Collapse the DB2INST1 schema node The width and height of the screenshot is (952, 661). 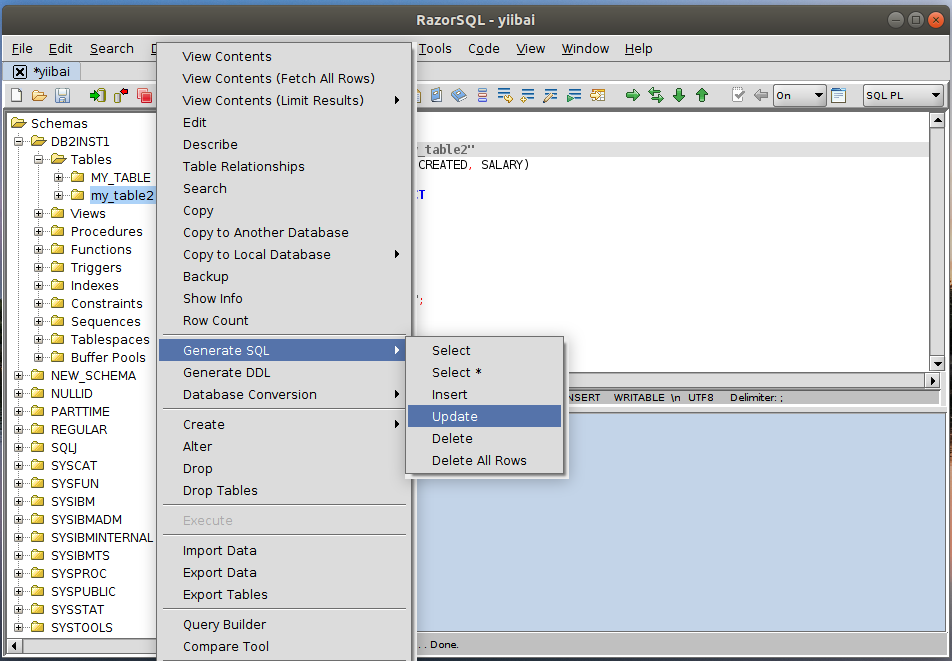[x=19, y=141]
